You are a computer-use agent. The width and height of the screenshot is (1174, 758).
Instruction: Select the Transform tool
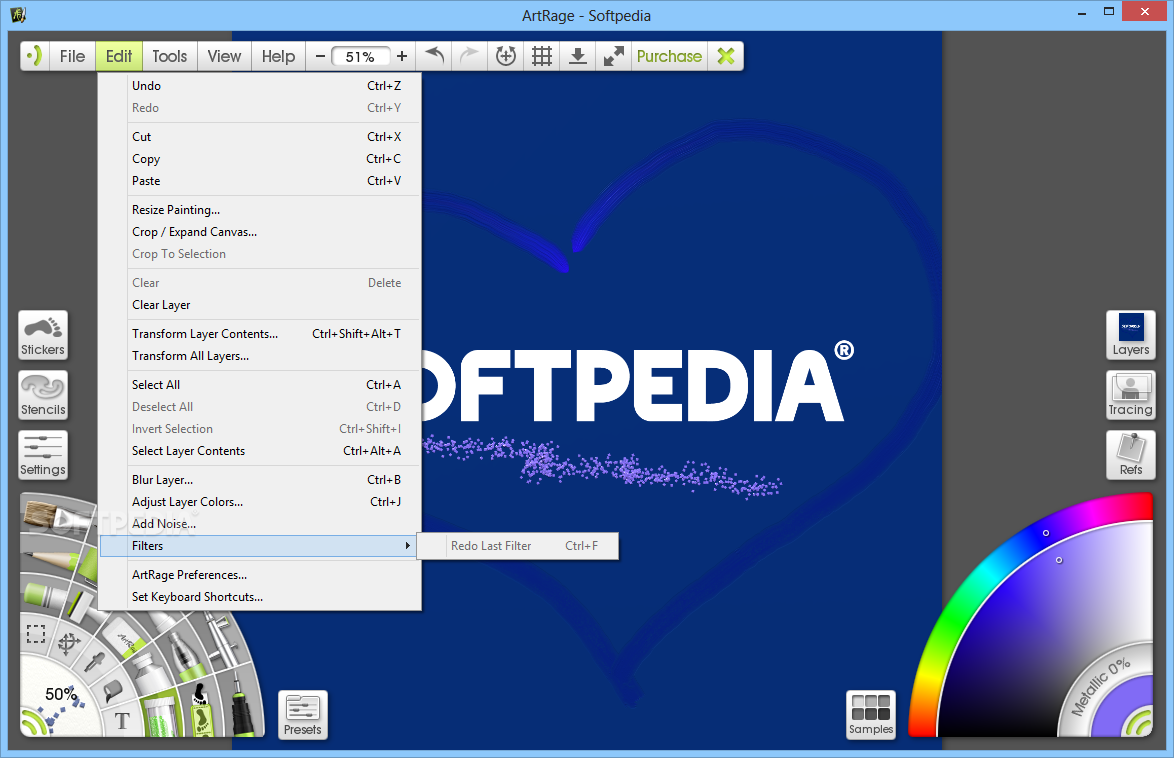click(x=69, y=644)
